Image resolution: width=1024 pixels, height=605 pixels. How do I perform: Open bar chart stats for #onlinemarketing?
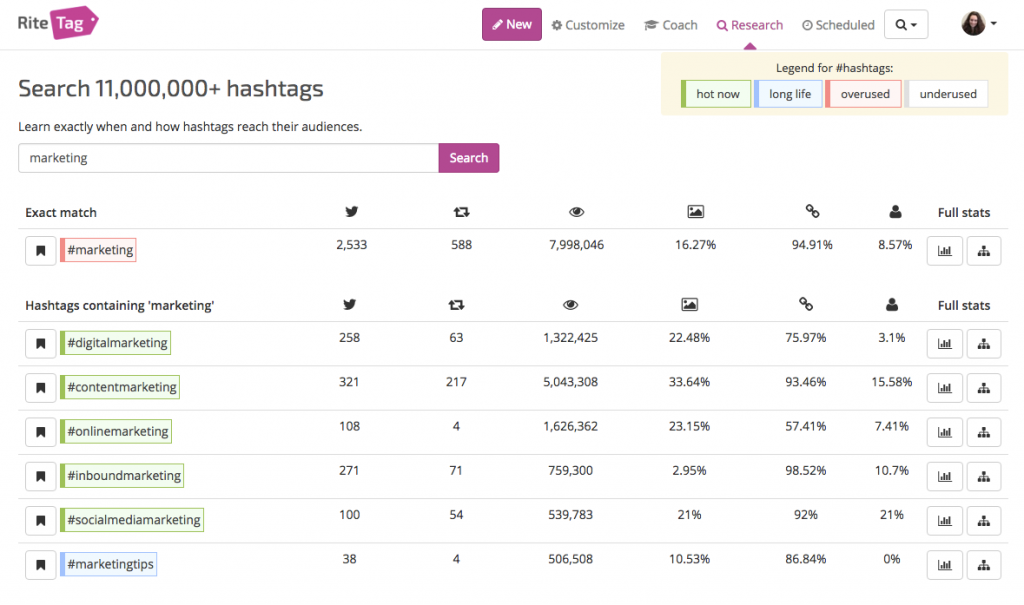944,432
